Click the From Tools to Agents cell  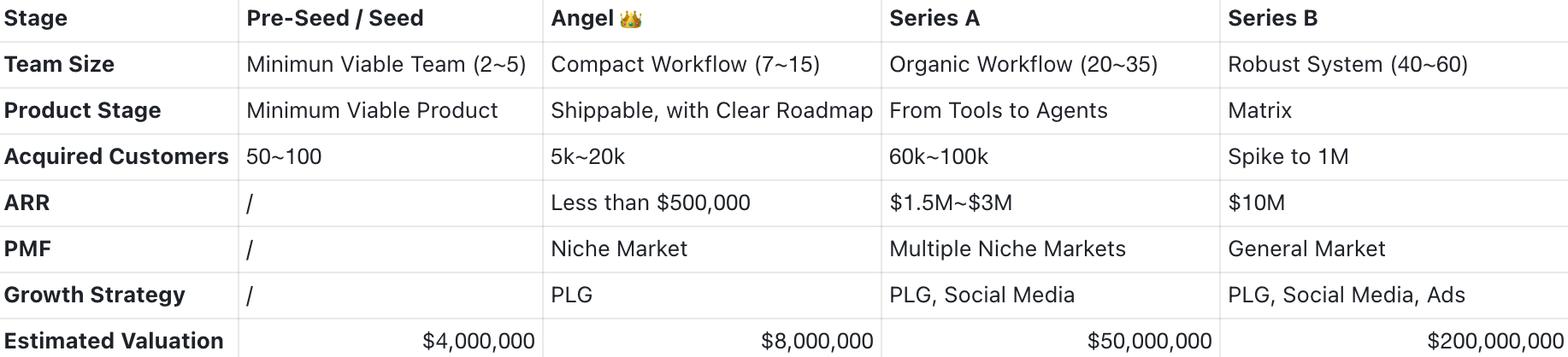coord(1051,111)
